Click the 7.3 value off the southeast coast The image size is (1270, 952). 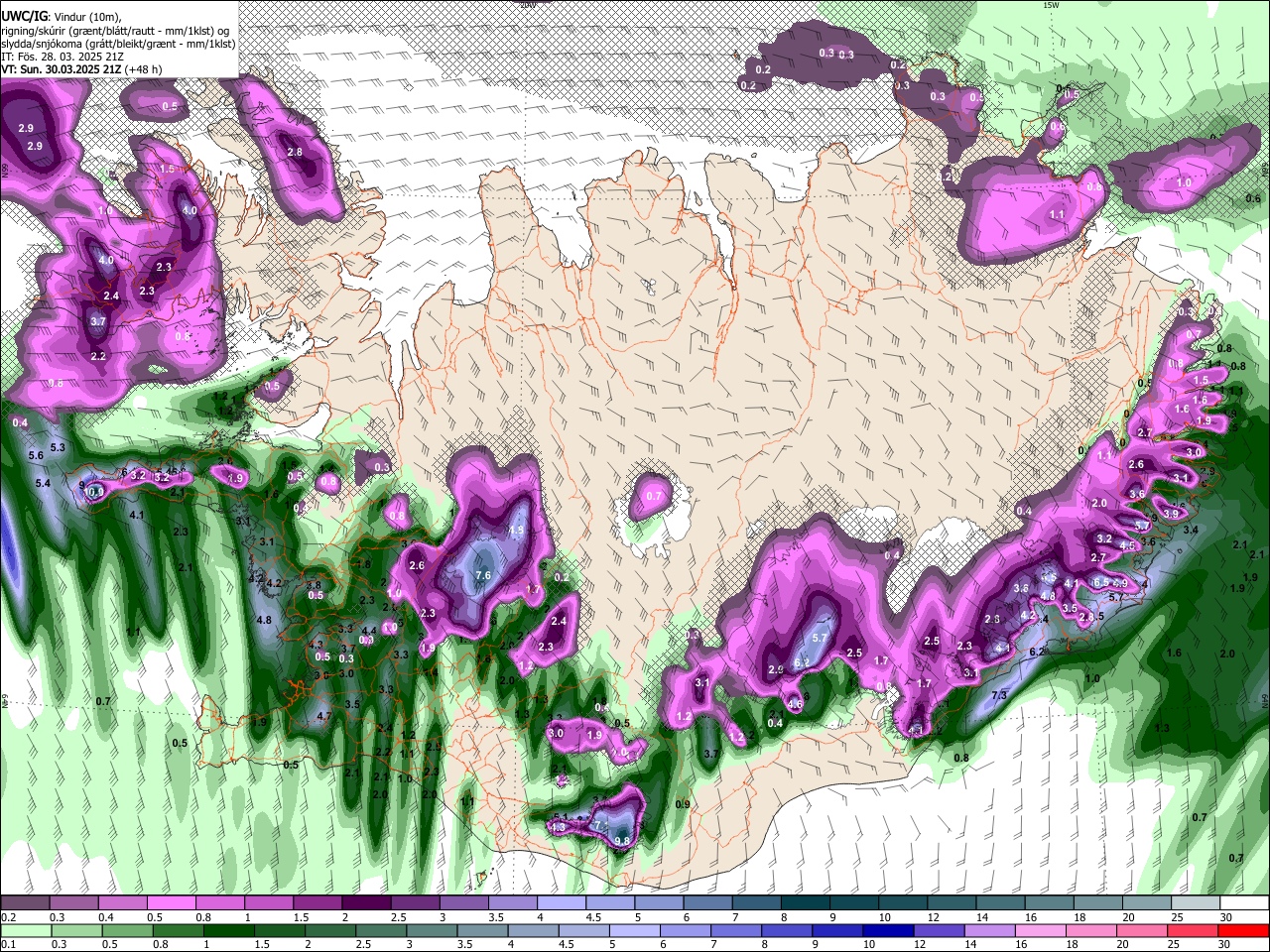coord(999,695)
